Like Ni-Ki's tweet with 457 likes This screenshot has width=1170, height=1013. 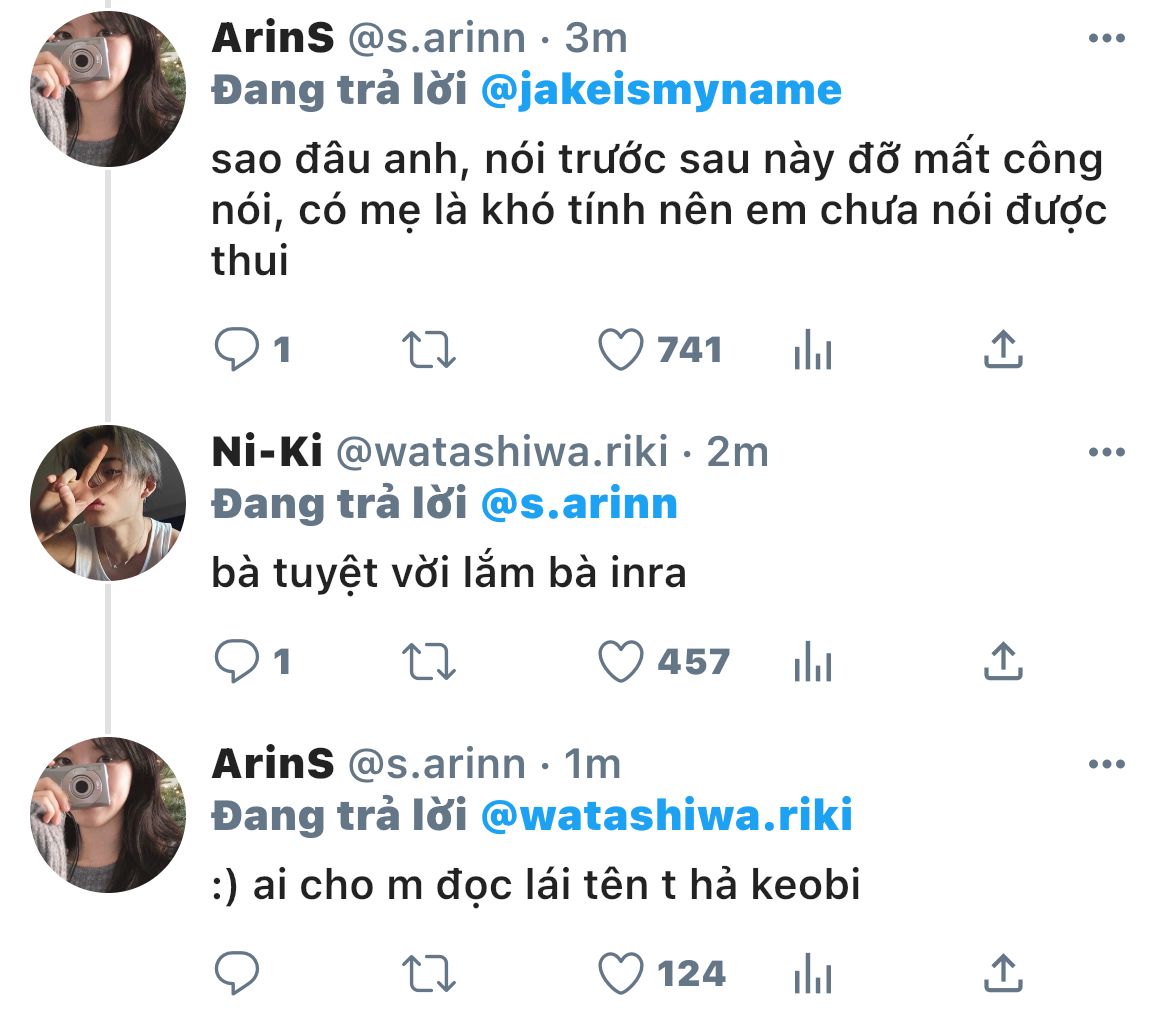pyautogui.click(x=619, y=661)
